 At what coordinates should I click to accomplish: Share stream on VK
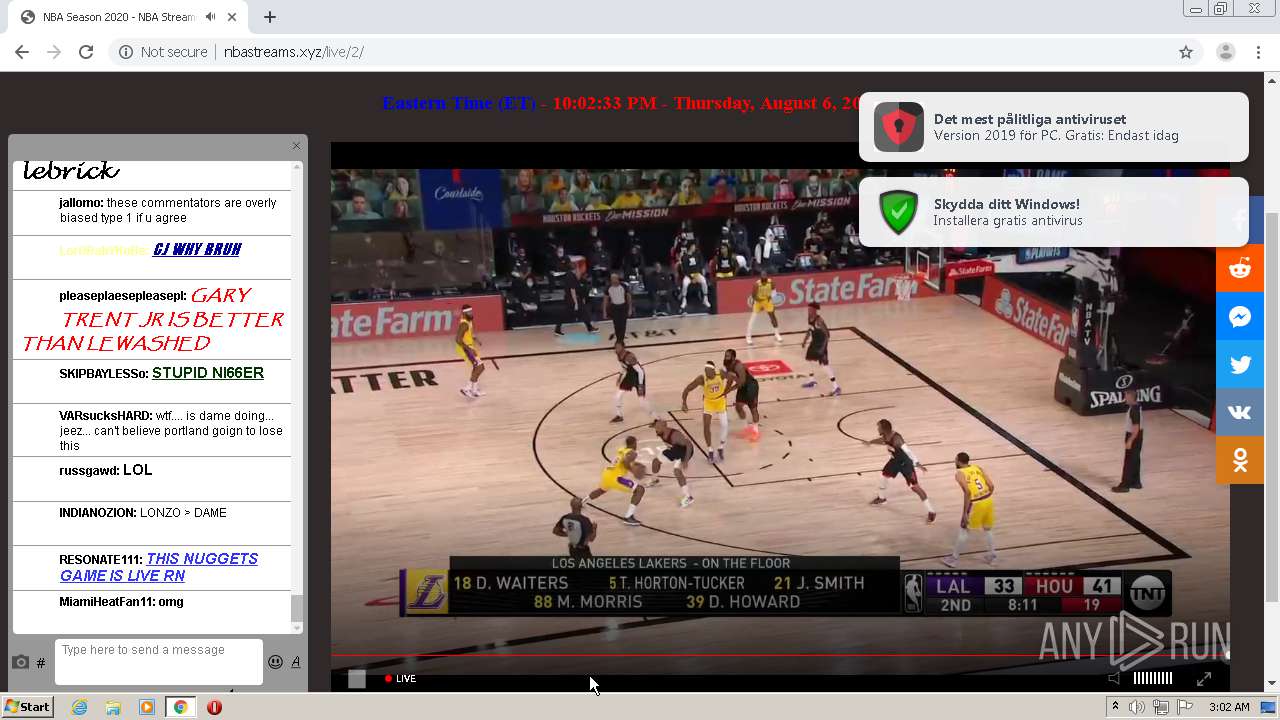click(x=1240, y=412)
